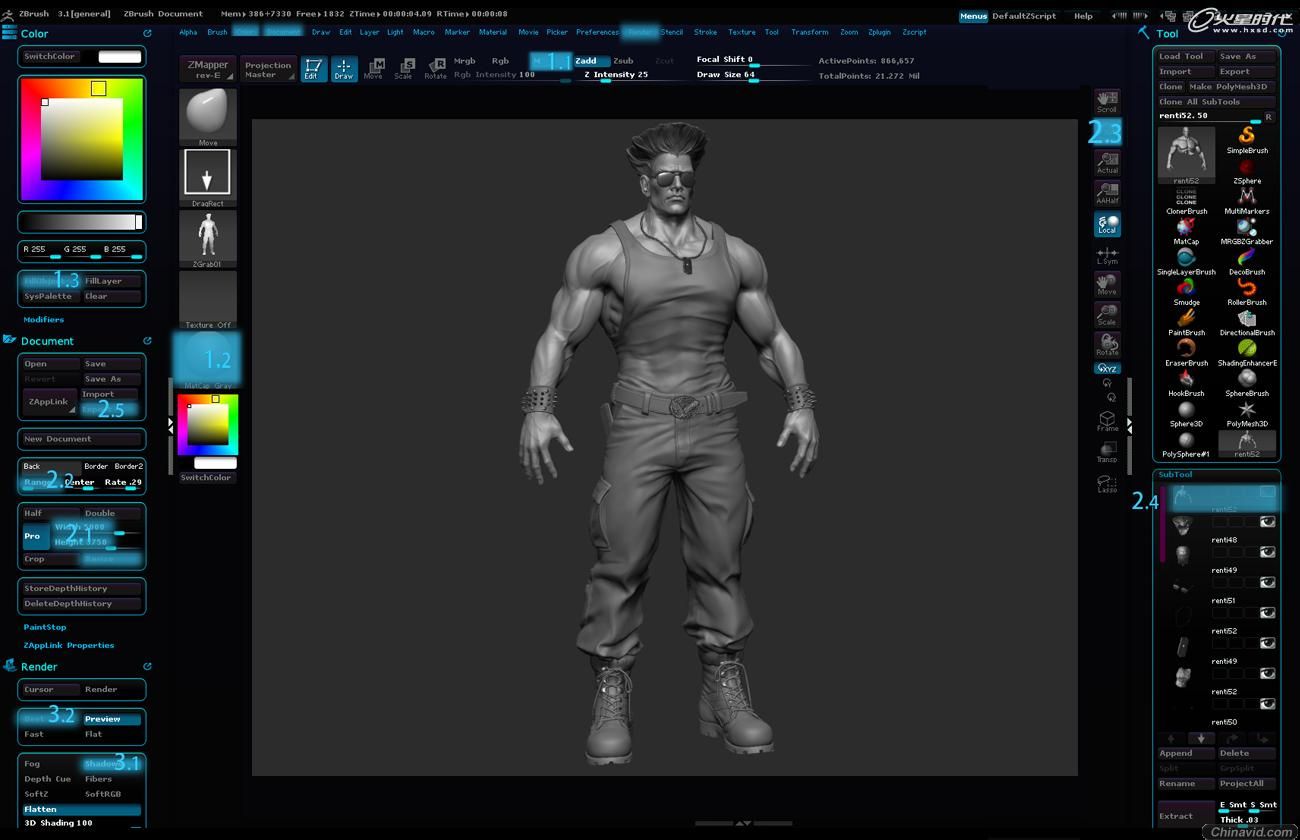Click the ProjectAll button
The height and width of the screenshot is (840, 1300).
pos(1247,783)
